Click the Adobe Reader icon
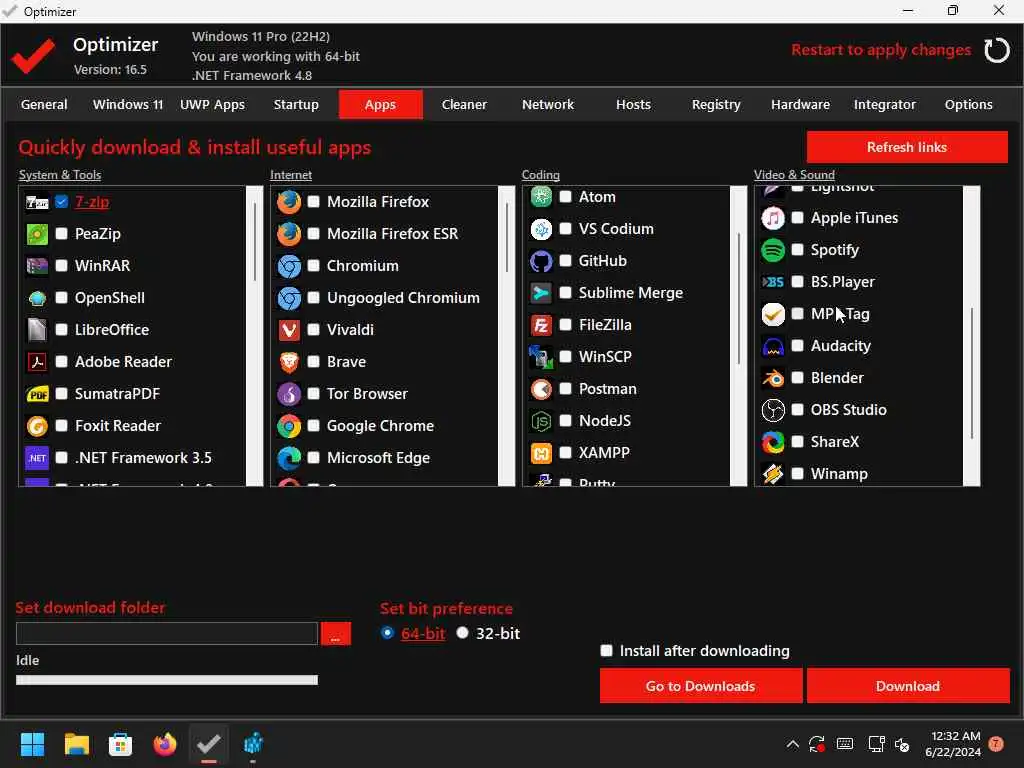The width and height of the screenshot is (1024, 768). coord(37,362)
